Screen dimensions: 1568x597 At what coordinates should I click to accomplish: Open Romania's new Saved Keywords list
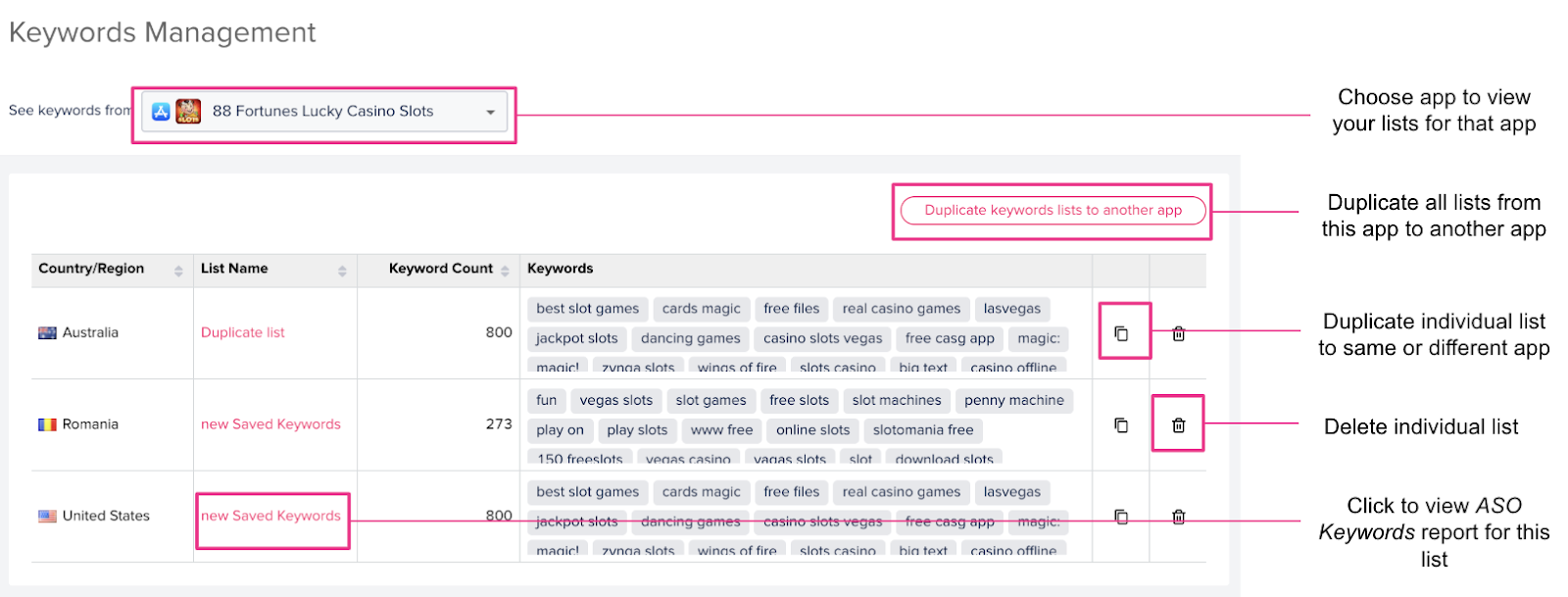pos(270,423)
